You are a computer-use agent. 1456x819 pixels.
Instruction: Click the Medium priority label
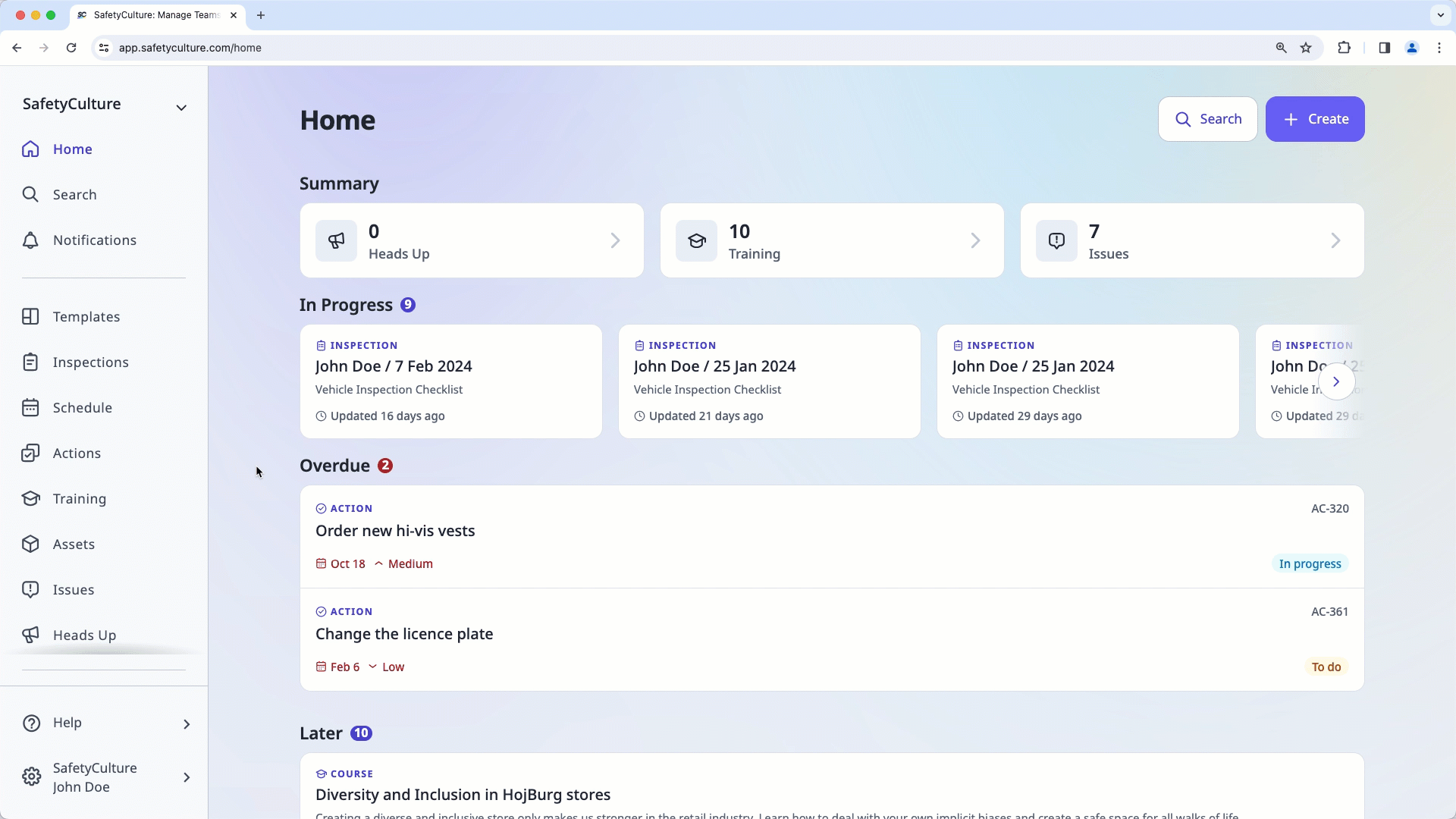403,564
